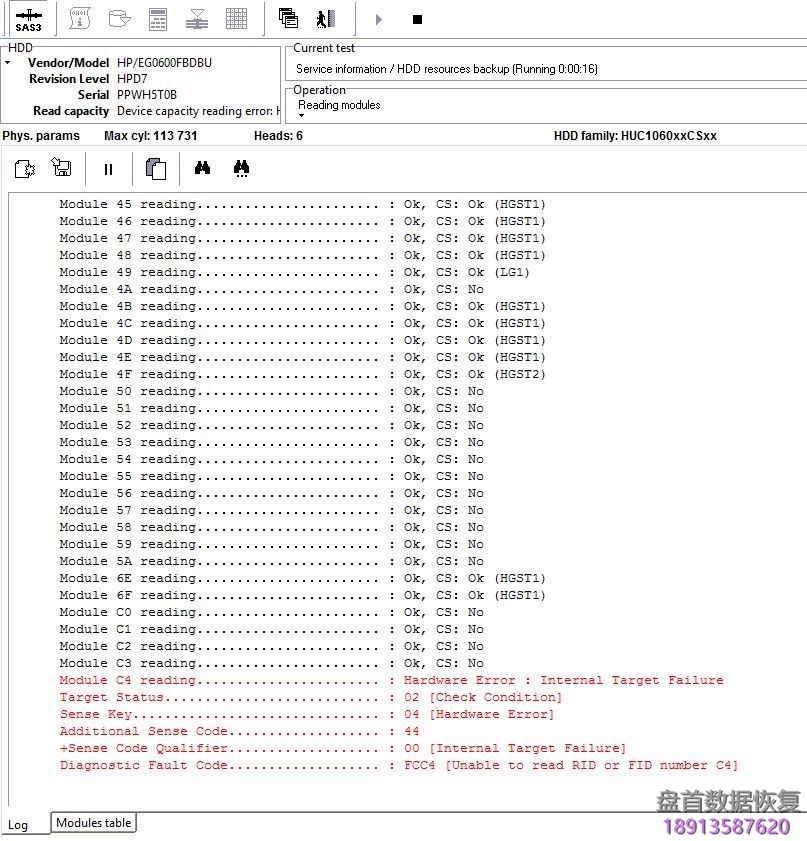807x841 pixels.
Task: Create a new report with the report icon
Action: [x=24, y=168]
